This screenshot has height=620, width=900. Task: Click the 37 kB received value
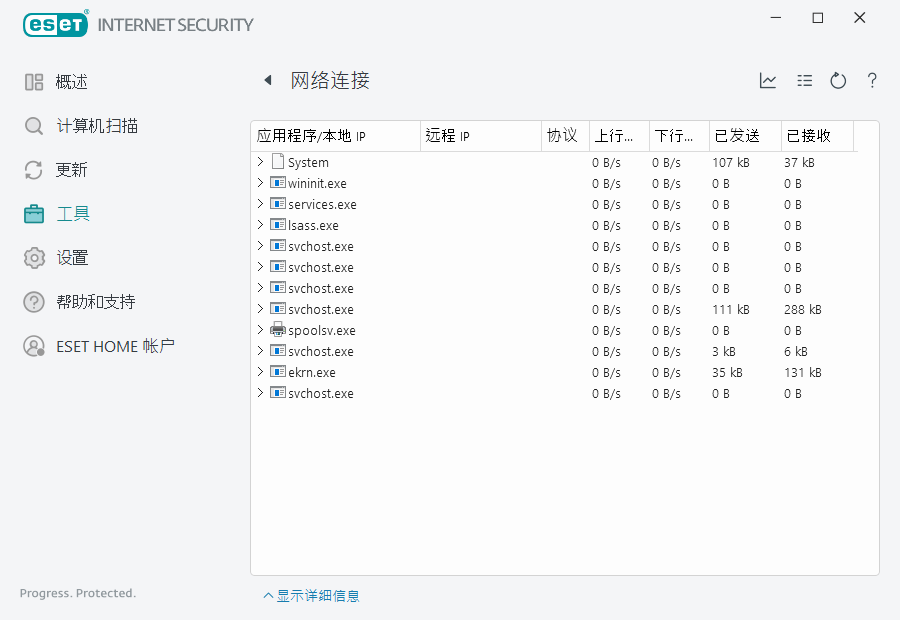point(799,162)
